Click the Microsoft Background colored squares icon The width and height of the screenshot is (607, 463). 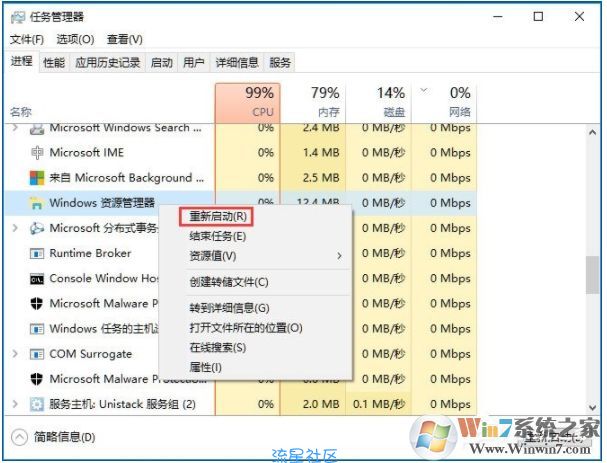(37, 178)
